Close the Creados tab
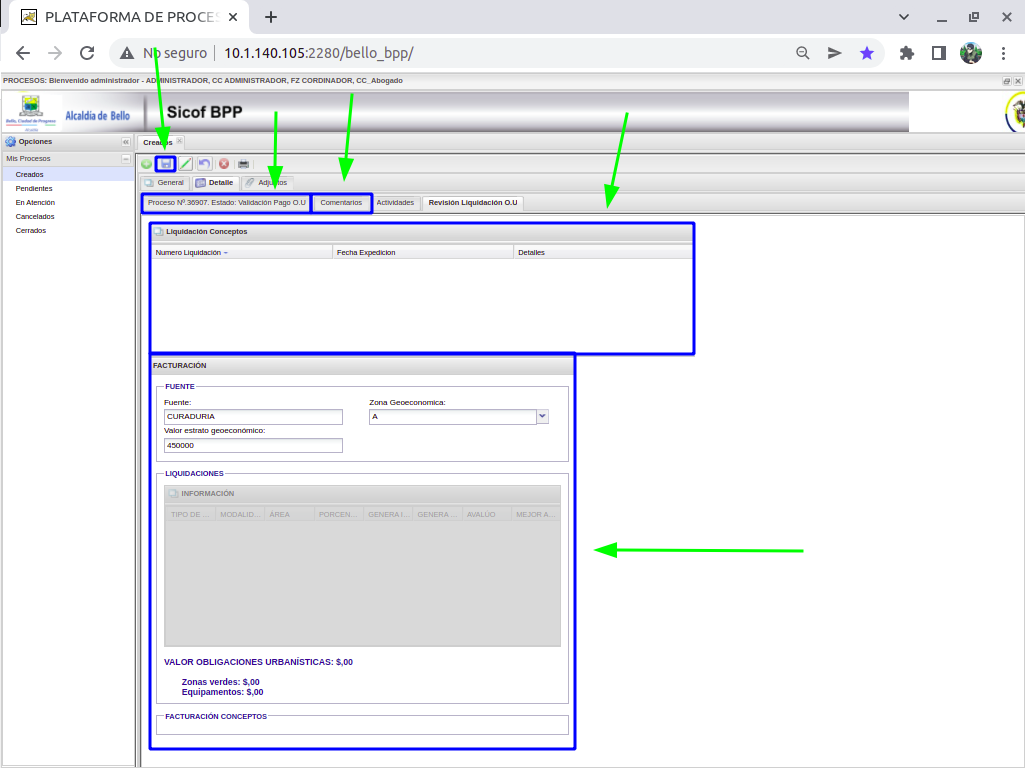Screen dimensions: 1025x768 [180, 141]
